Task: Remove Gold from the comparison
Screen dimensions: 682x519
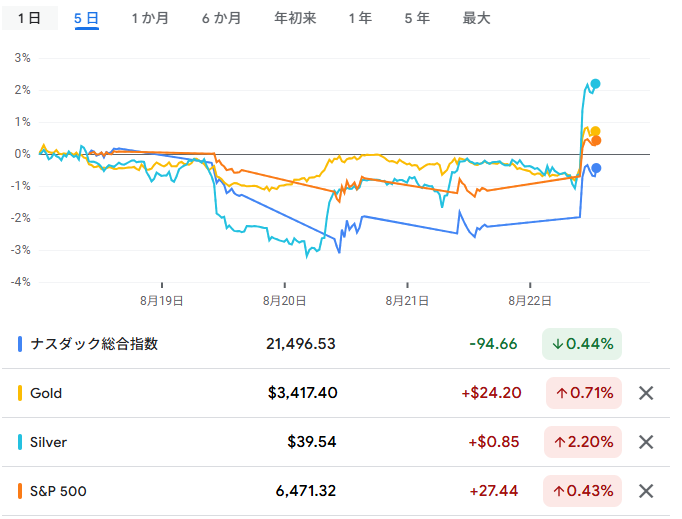Action: [x=646, y=393]
